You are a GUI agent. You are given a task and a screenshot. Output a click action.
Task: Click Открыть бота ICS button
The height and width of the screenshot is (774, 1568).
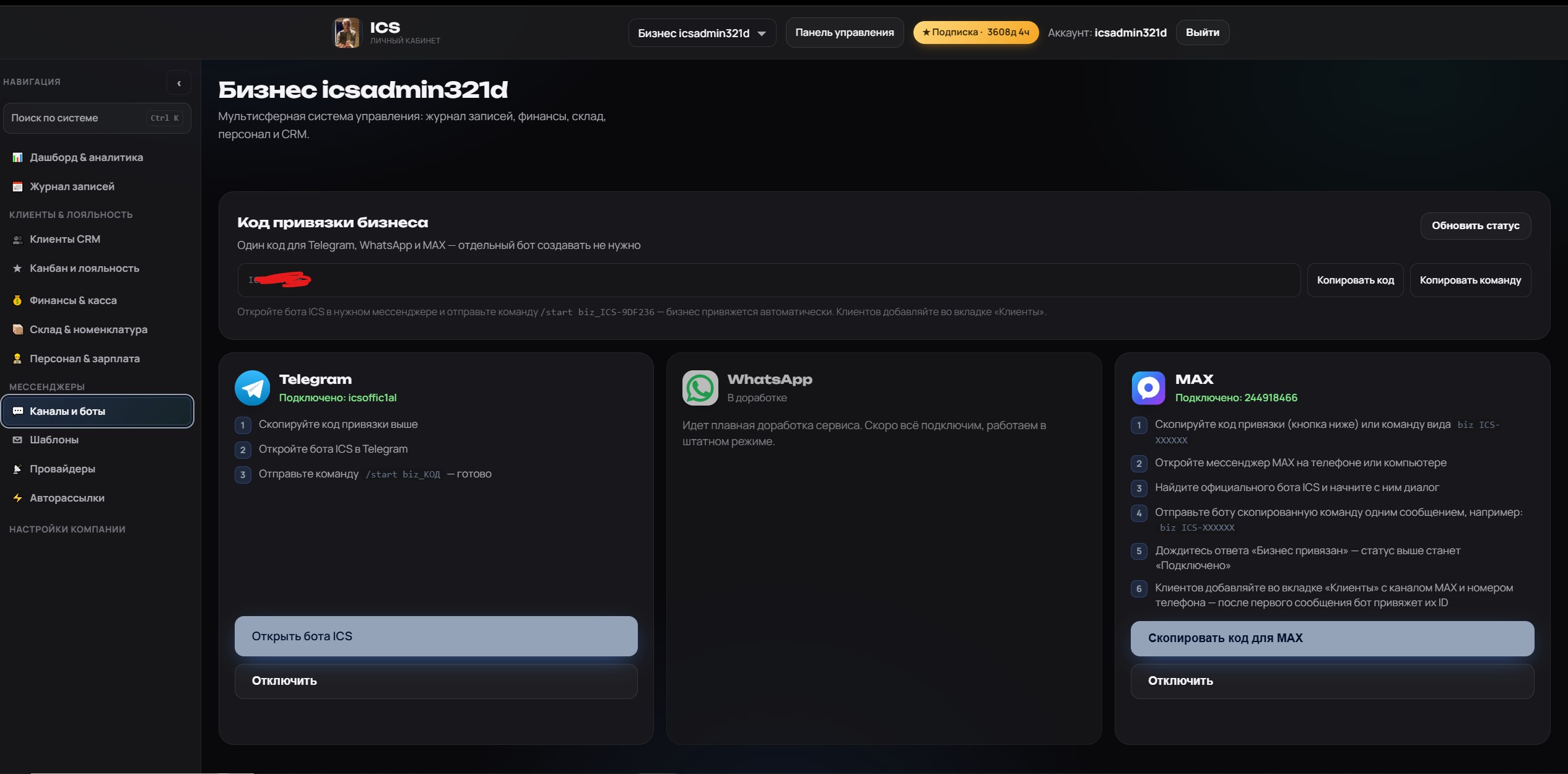tap(436, 636)
